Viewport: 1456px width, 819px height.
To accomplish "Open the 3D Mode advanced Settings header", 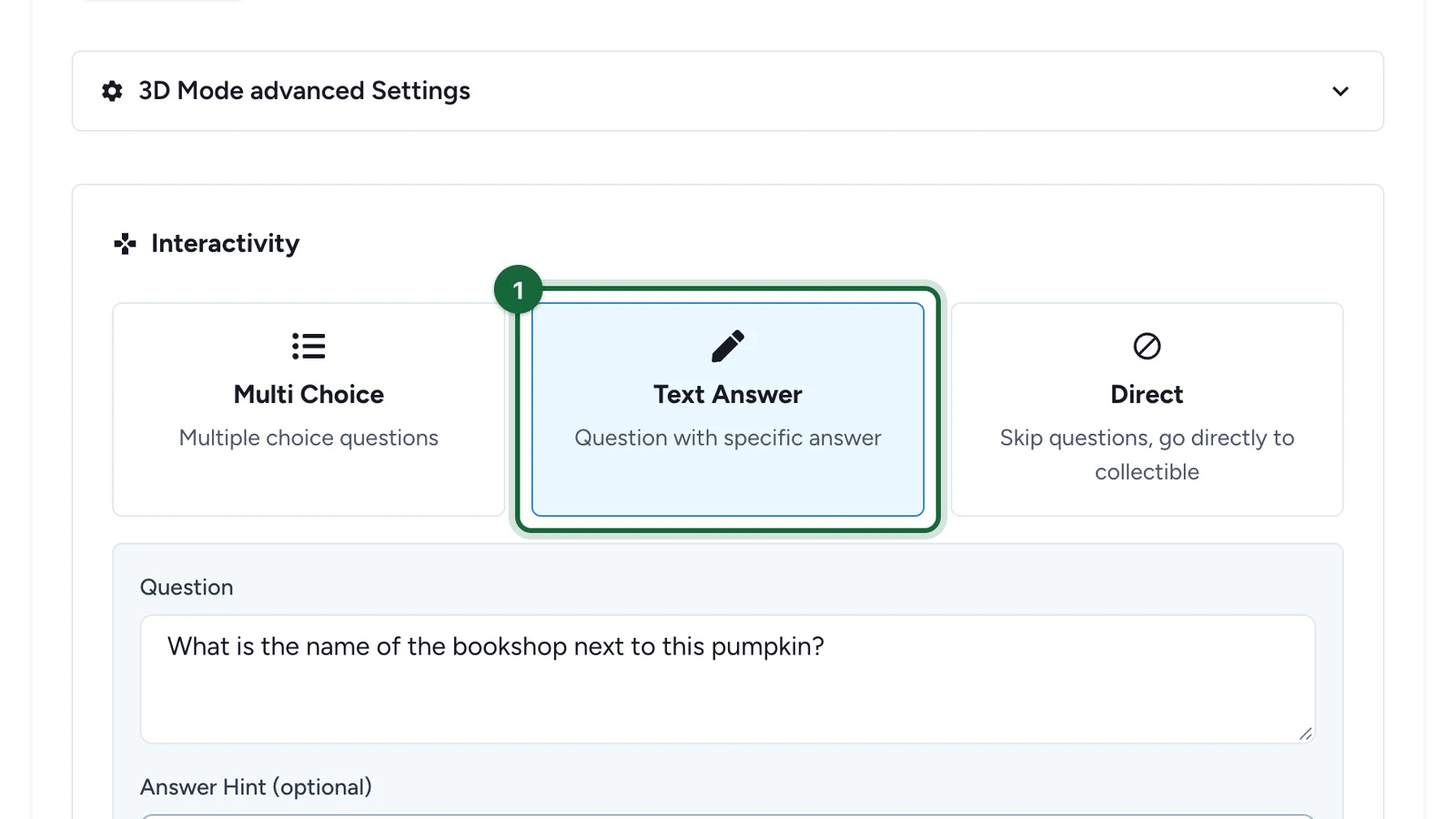I will point(728,91).
